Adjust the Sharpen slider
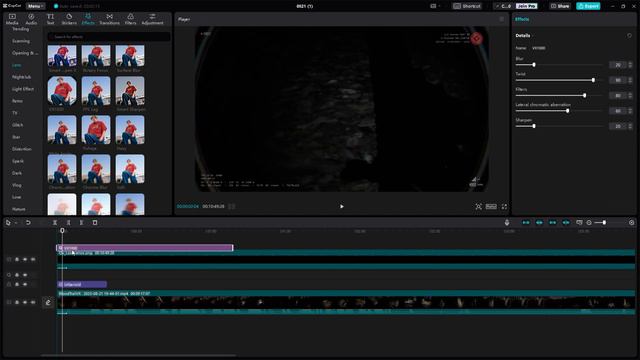Screen dimensions: 640x360 [x=559, y=126]
